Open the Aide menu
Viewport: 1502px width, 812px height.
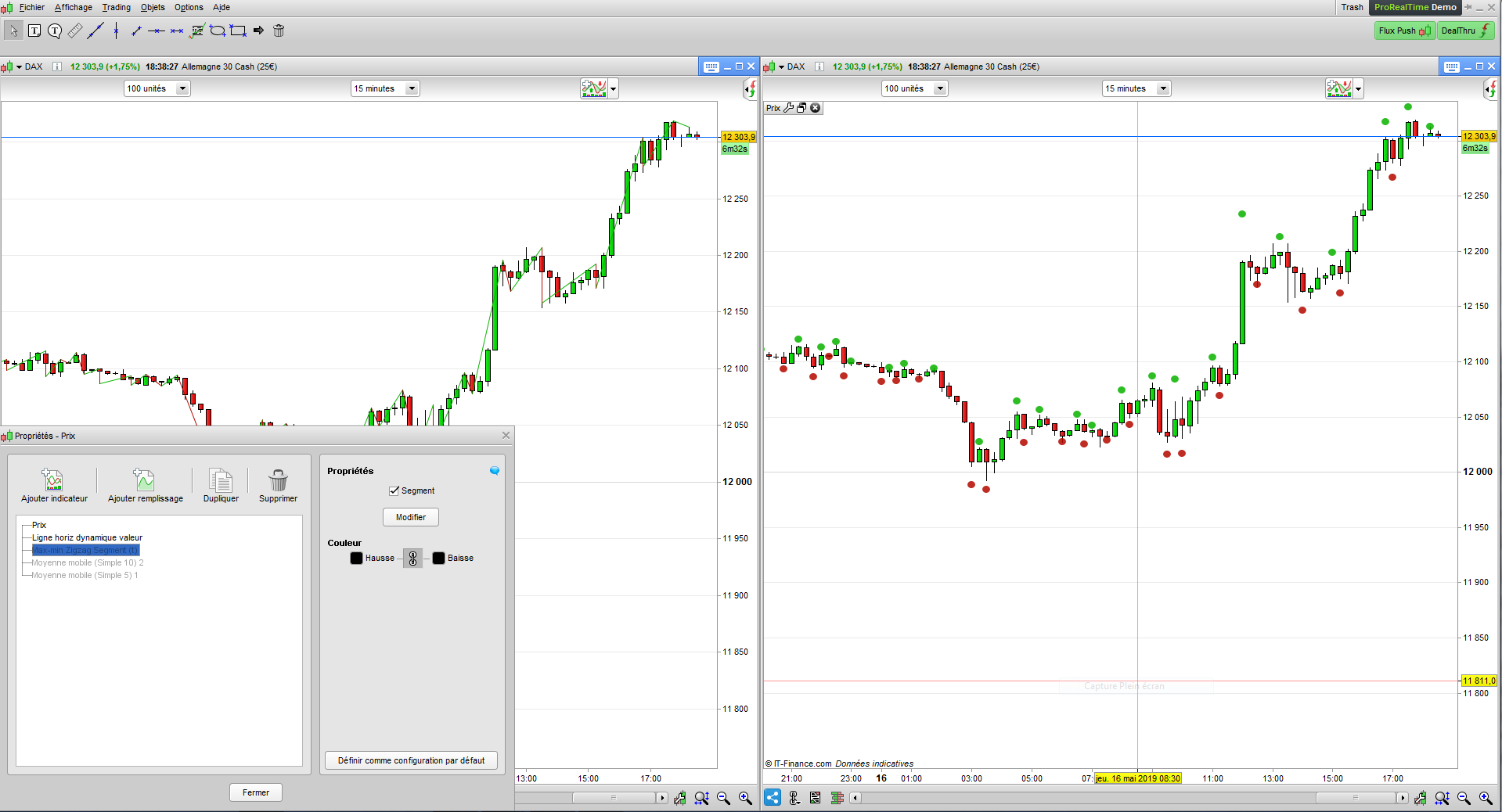point(222,7)
